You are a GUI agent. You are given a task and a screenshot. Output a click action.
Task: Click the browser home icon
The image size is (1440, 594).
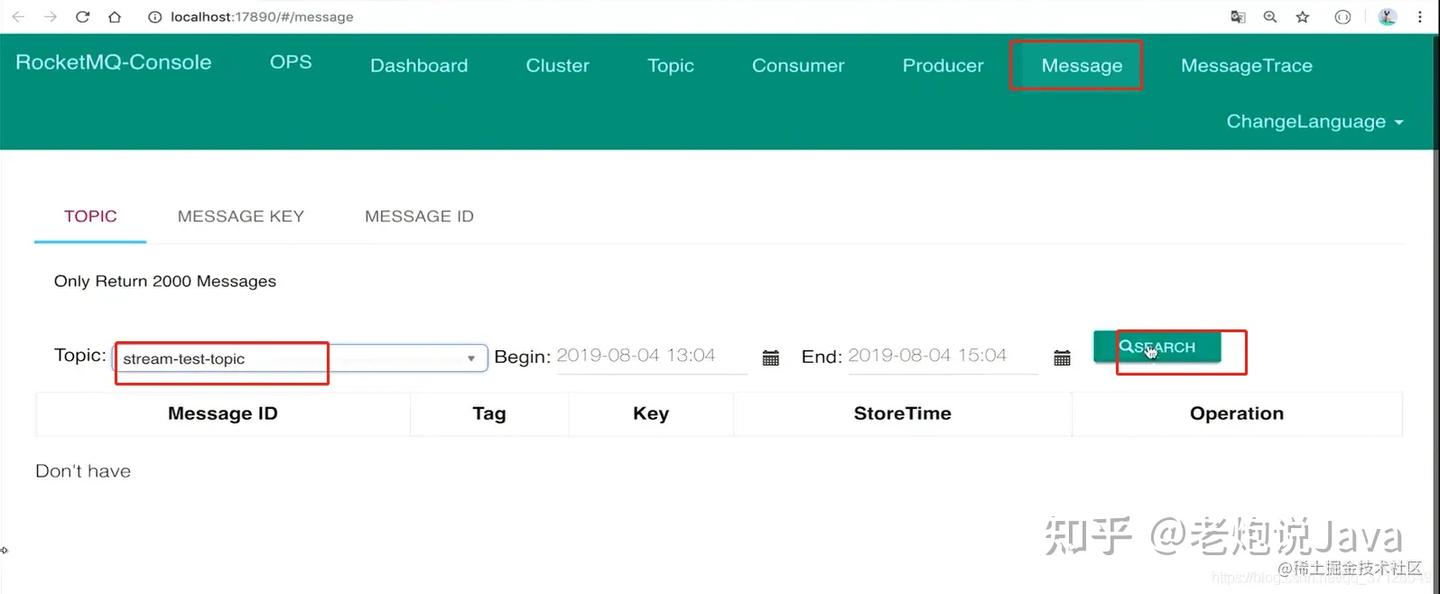point(115,17)
